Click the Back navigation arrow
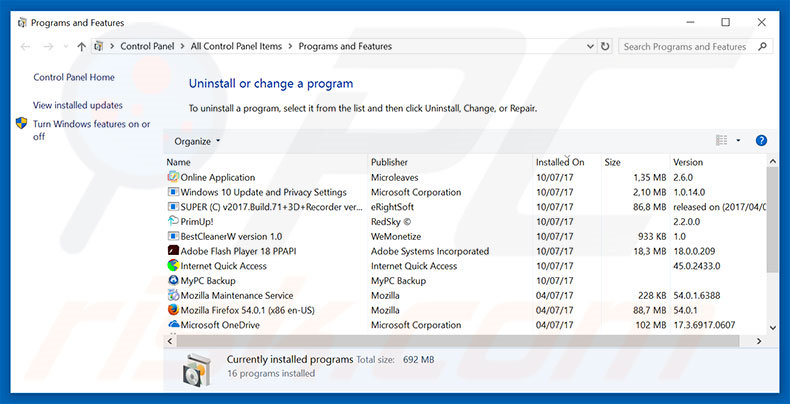 [24, 47]
